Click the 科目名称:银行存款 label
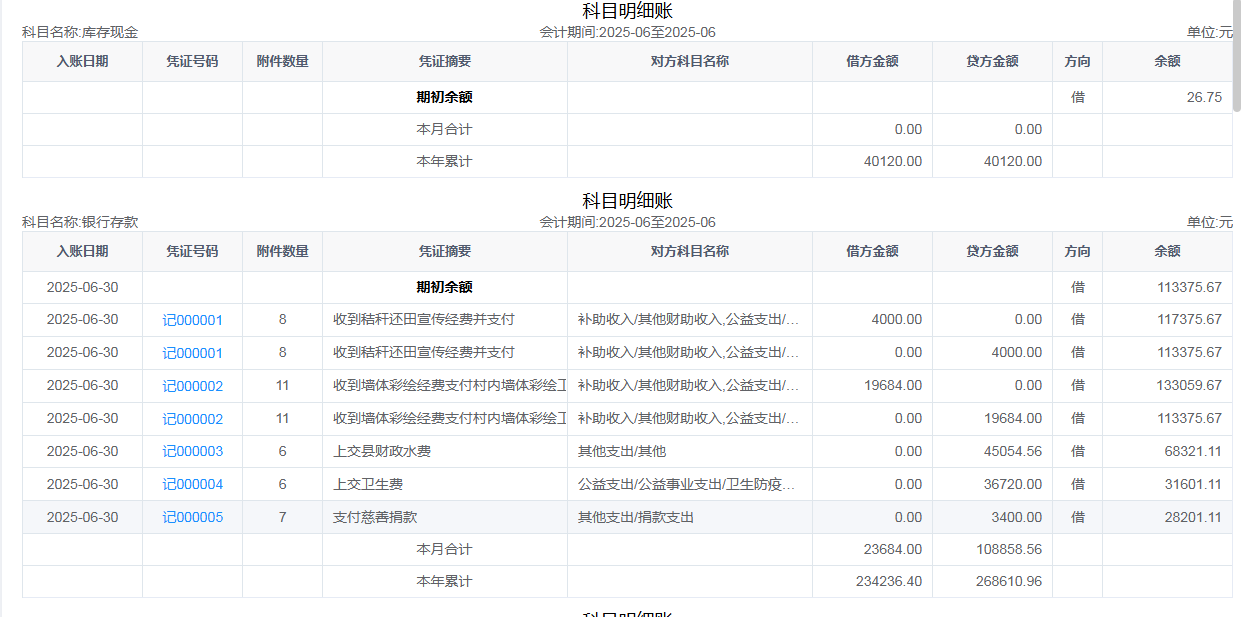 (x=80, y=222)
